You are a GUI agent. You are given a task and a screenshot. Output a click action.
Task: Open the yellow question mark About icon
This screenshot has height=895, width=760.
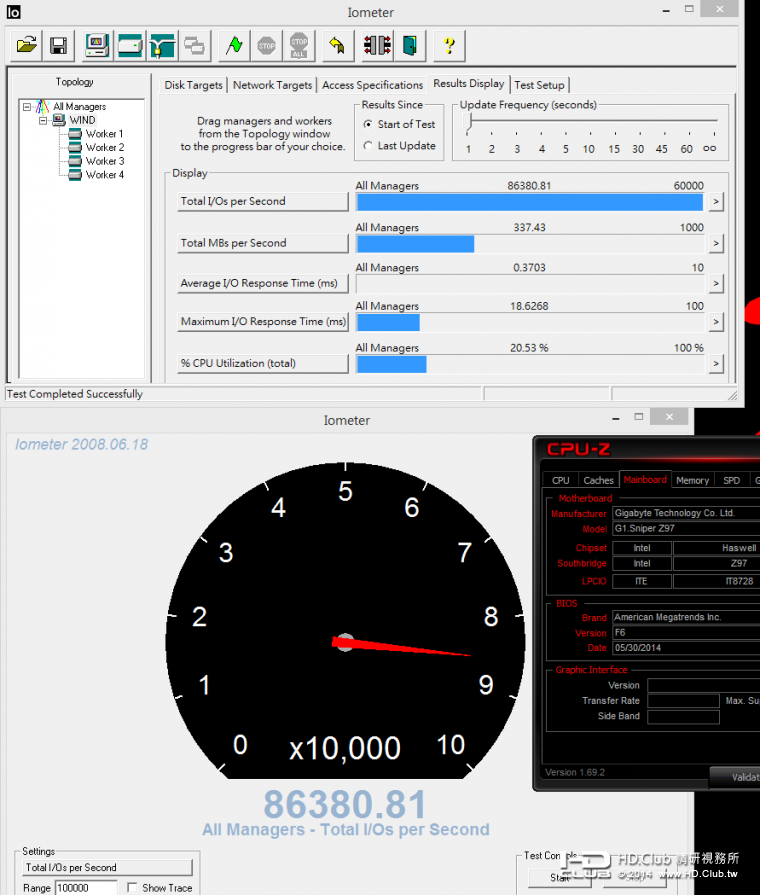(449, 45)
